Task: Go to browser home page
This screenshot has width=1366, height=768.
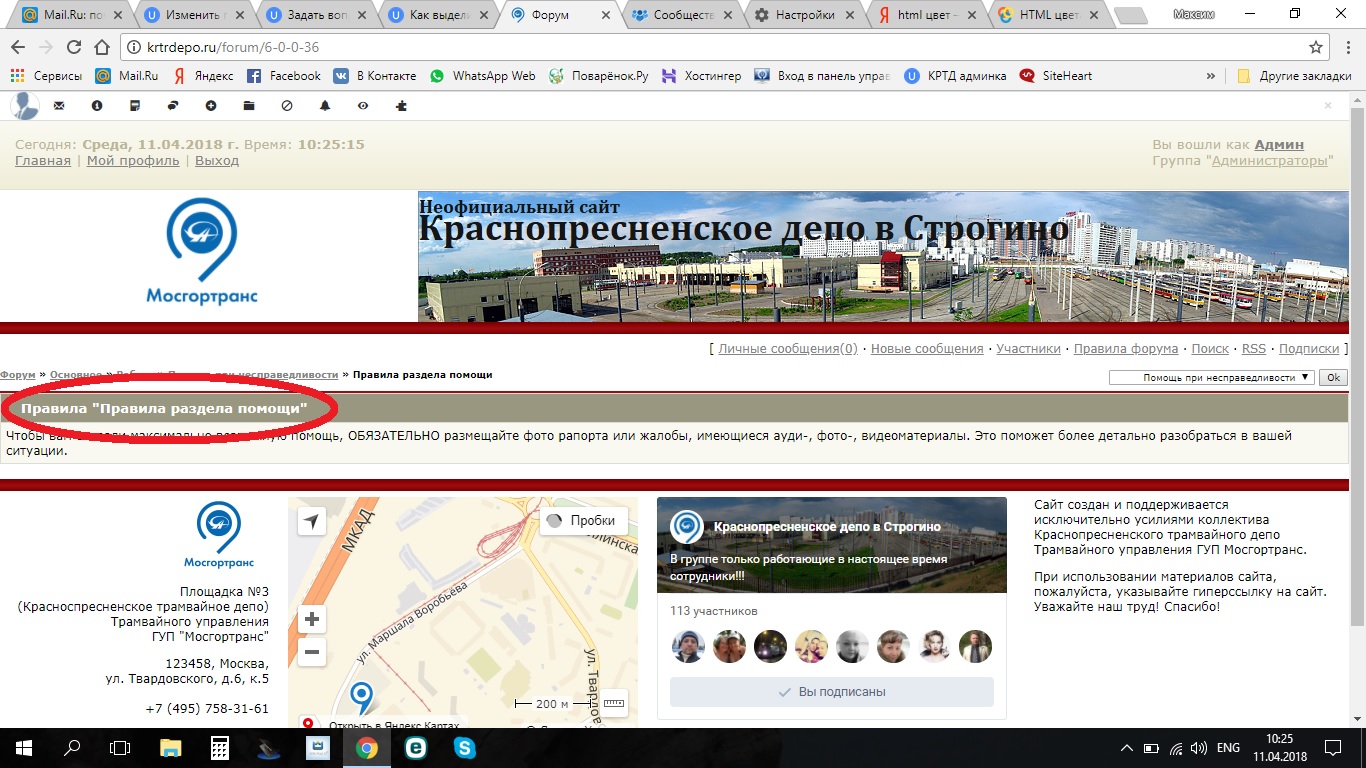Action: coord(101,47)
